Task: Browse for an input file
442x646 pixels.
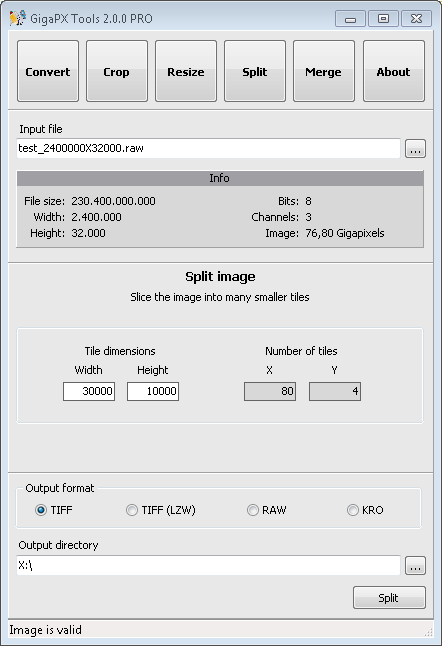Action: pyautogui.click(x=415, y=149)
